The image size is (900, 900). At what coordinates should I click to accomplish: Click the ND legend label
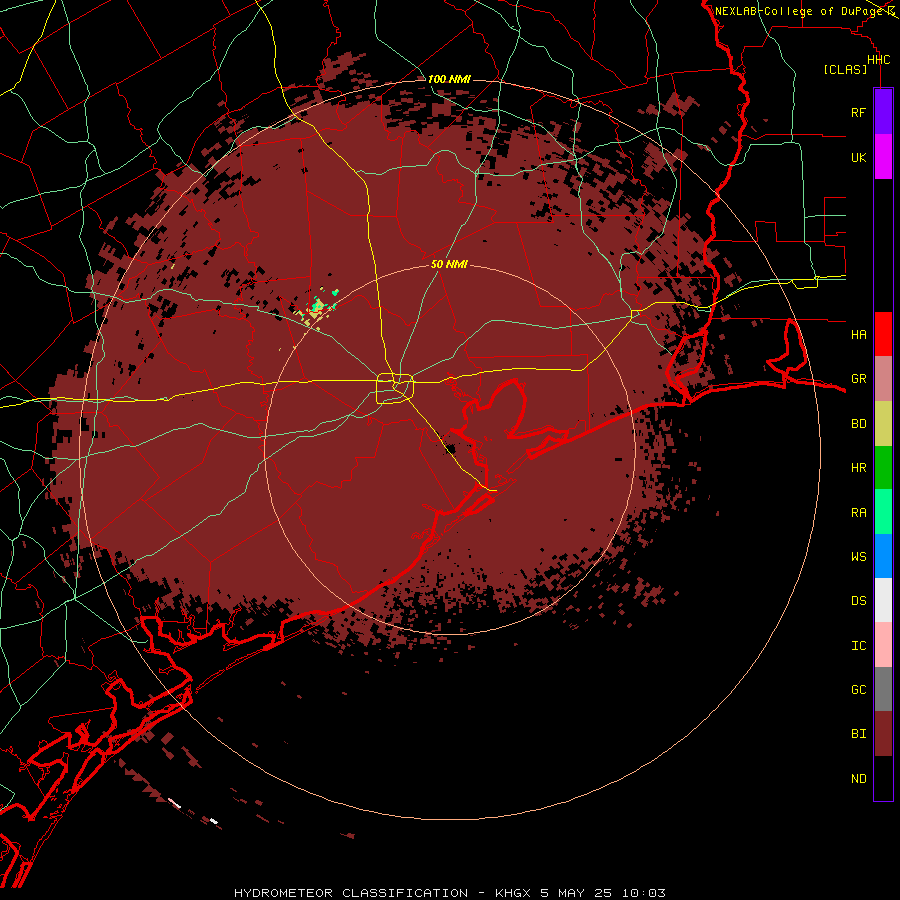(x=858, y=779)
